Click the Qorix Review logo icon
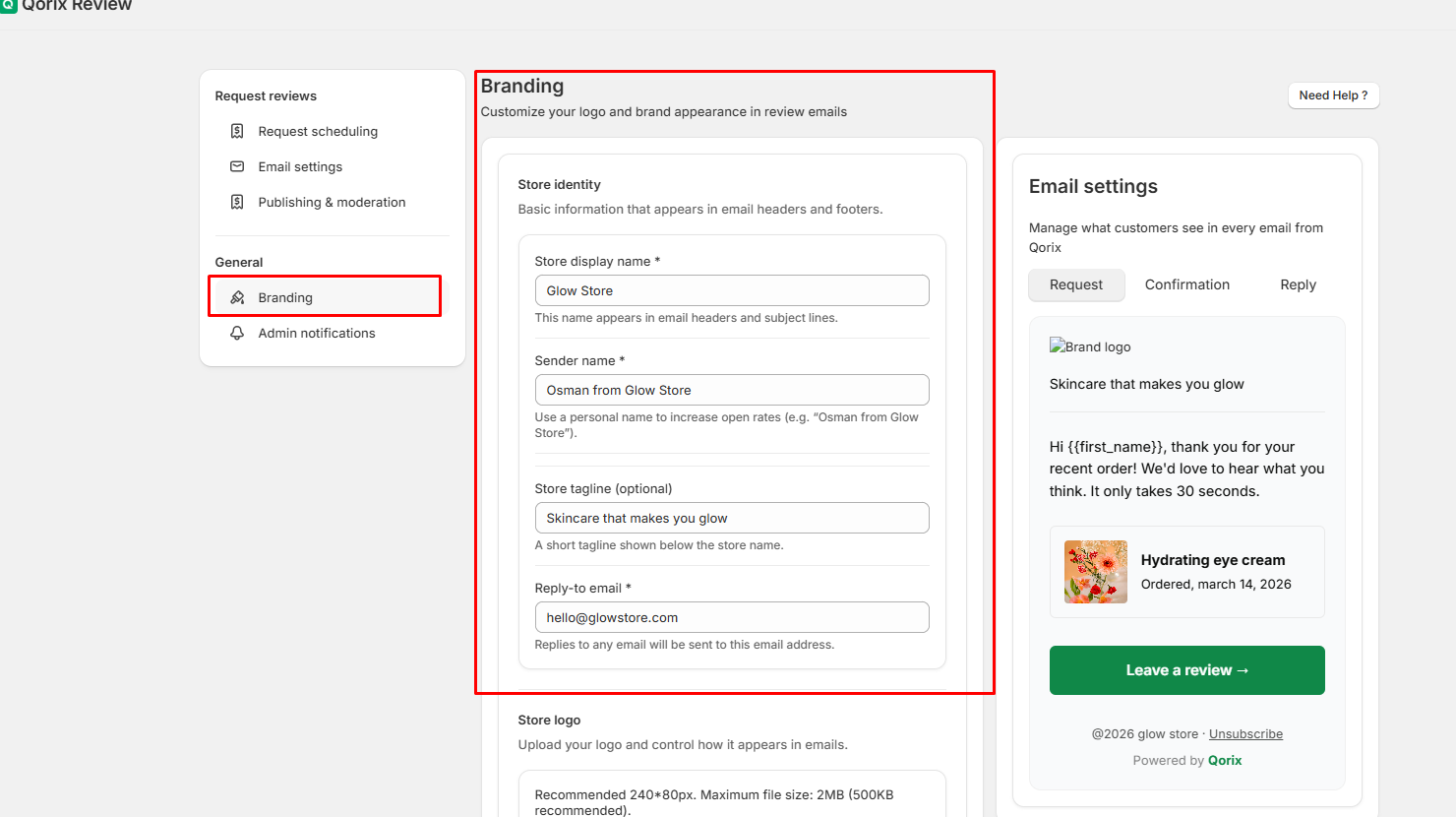 (x=9, y=5)
